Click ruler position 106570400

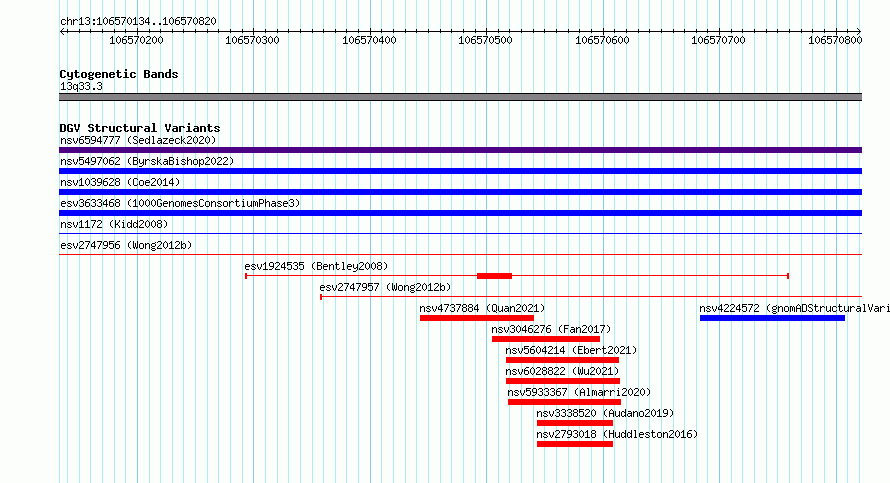370,40
